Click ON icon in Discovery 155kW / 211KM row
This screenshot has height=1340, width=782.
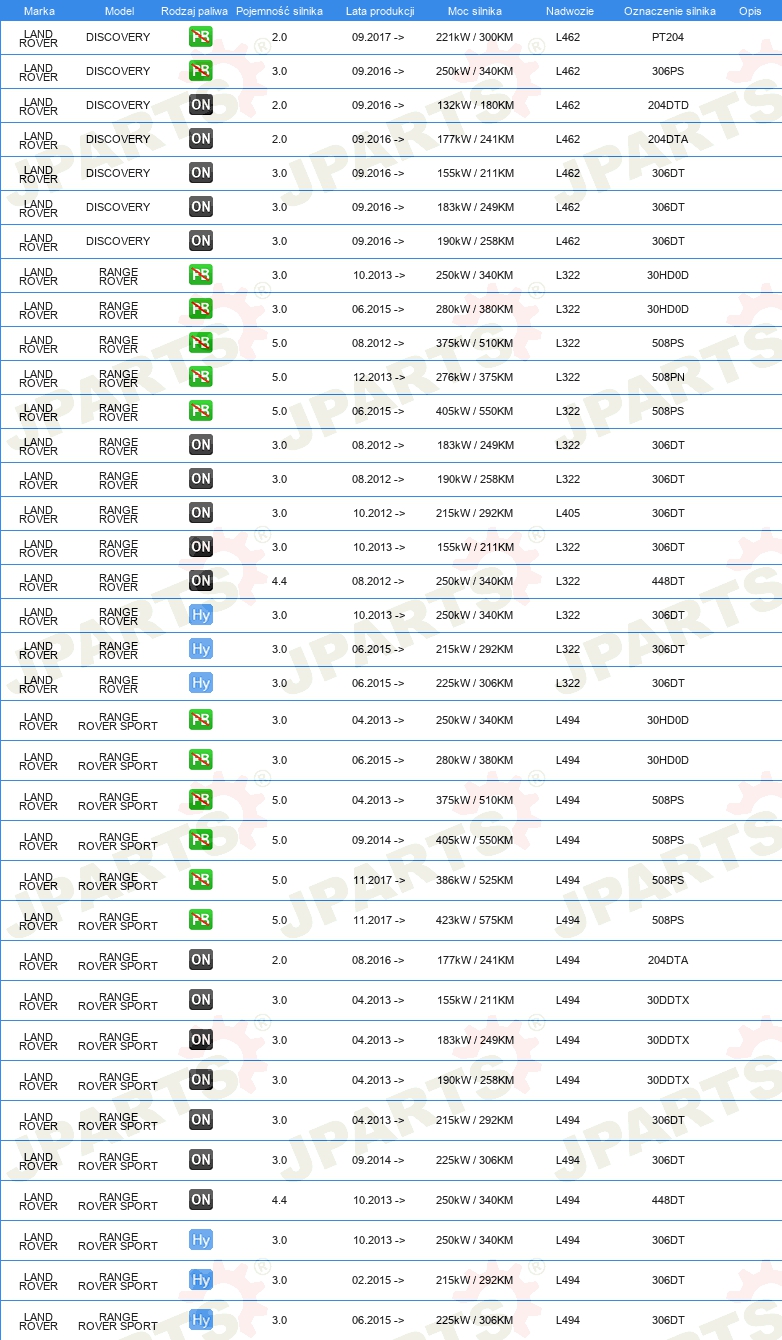tap(201, 173)
